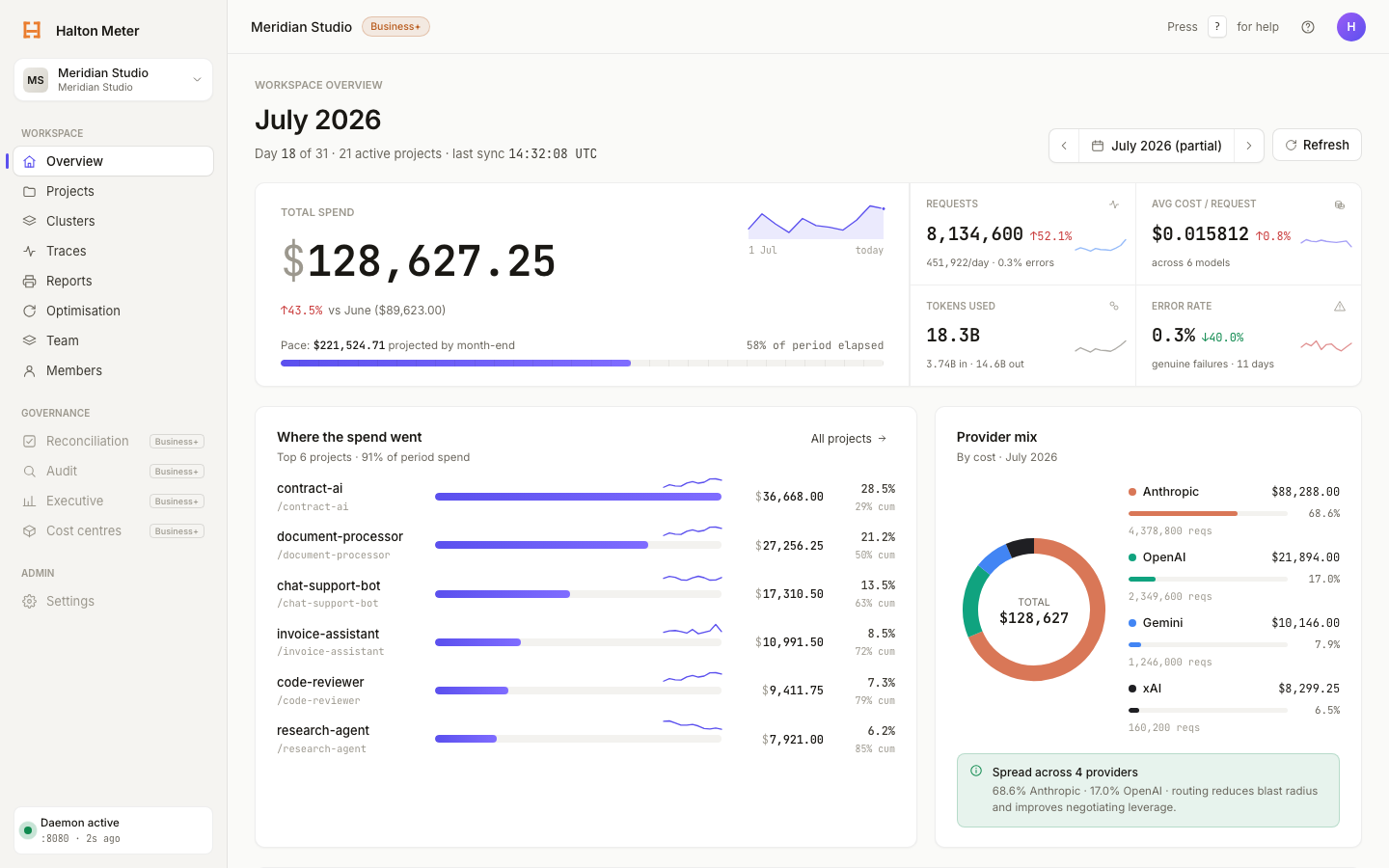Click the Business+ plan badge in header
This screenshot has width=1389, height=868.
pos(395,27)
